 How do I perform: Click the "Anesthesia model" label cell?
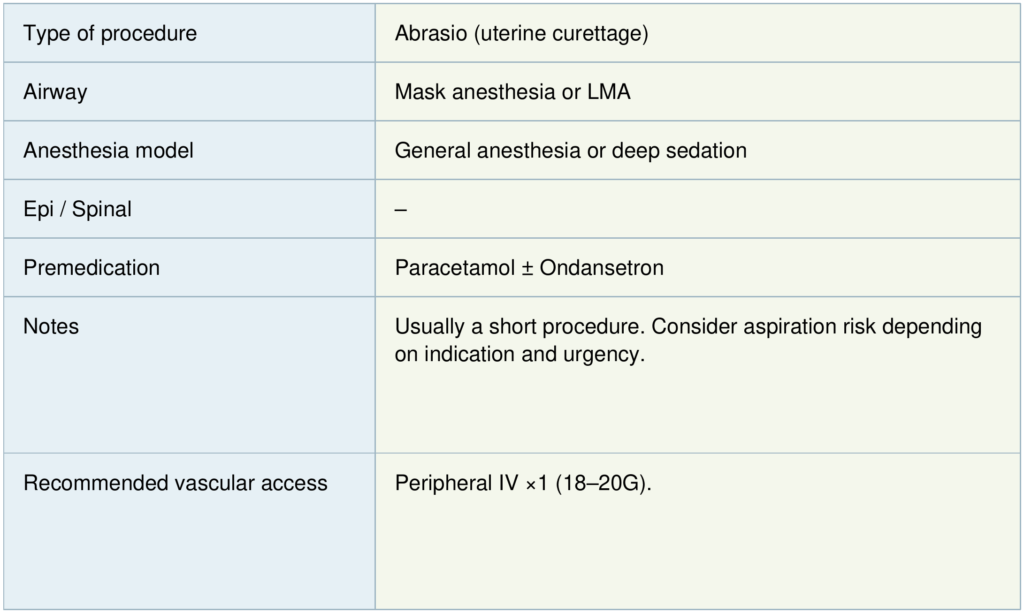pyautogui.click(x=109, y=151)
